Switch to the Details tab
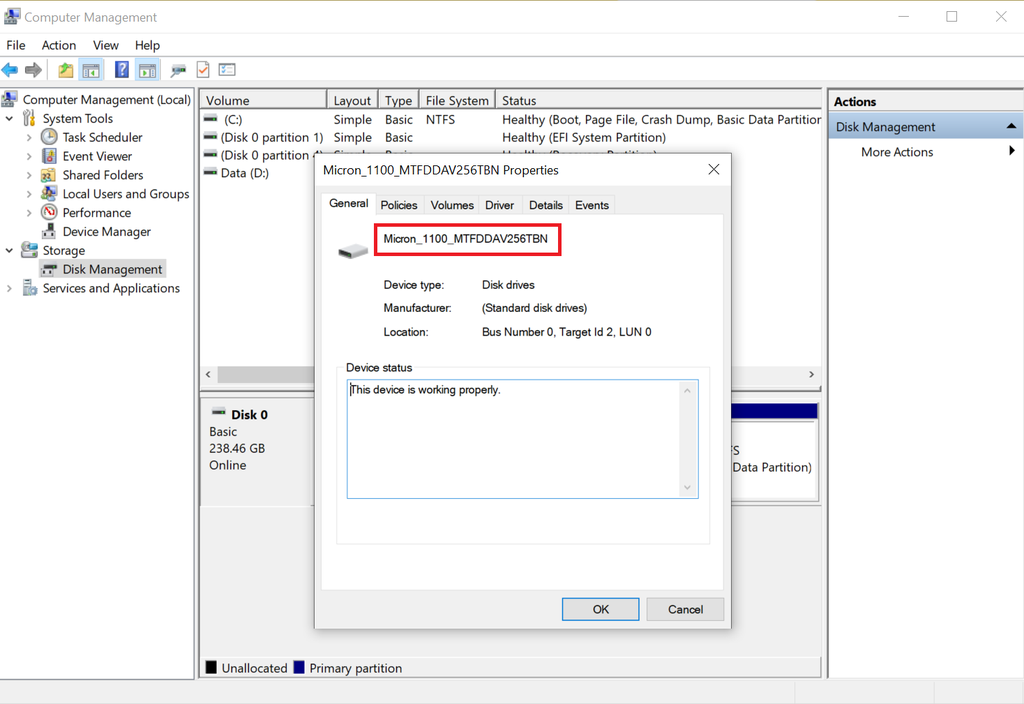 point(546,205)
